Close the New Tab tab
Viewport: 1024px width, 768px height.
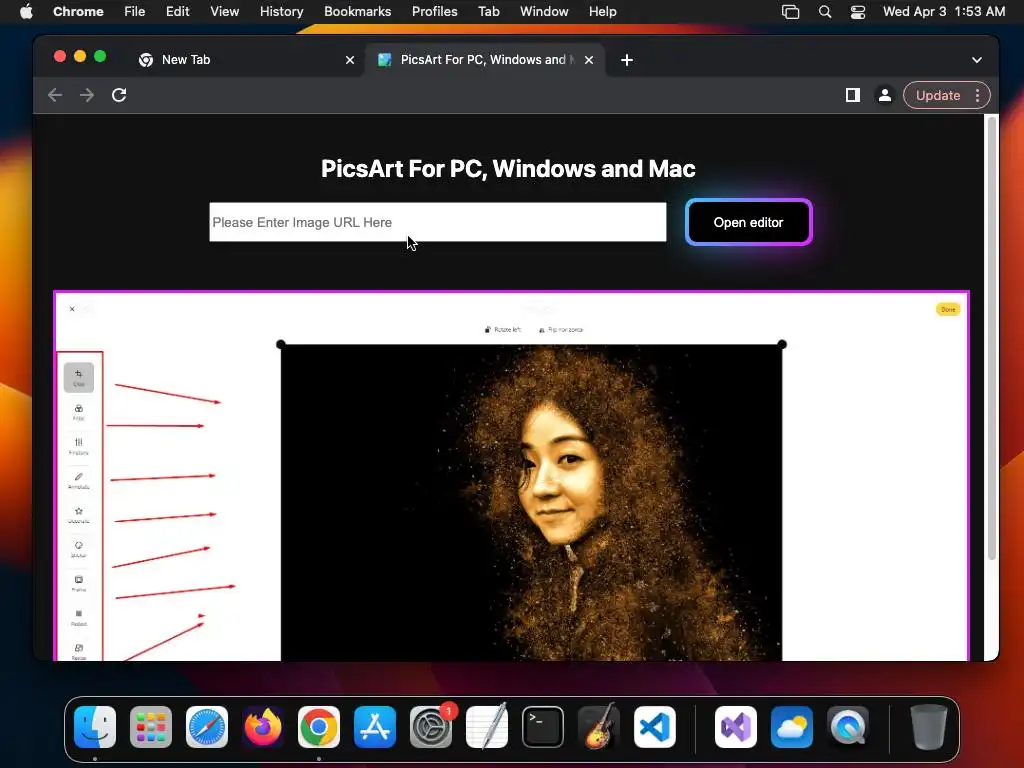tap(350, 60)
